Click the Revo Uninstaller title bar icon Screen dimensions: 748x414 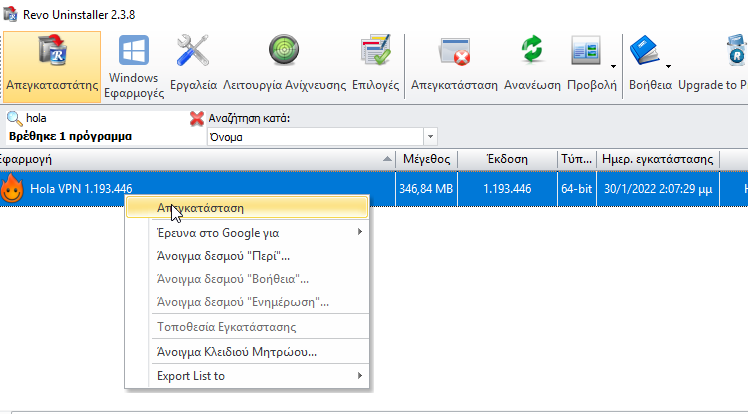coord(10,14)
